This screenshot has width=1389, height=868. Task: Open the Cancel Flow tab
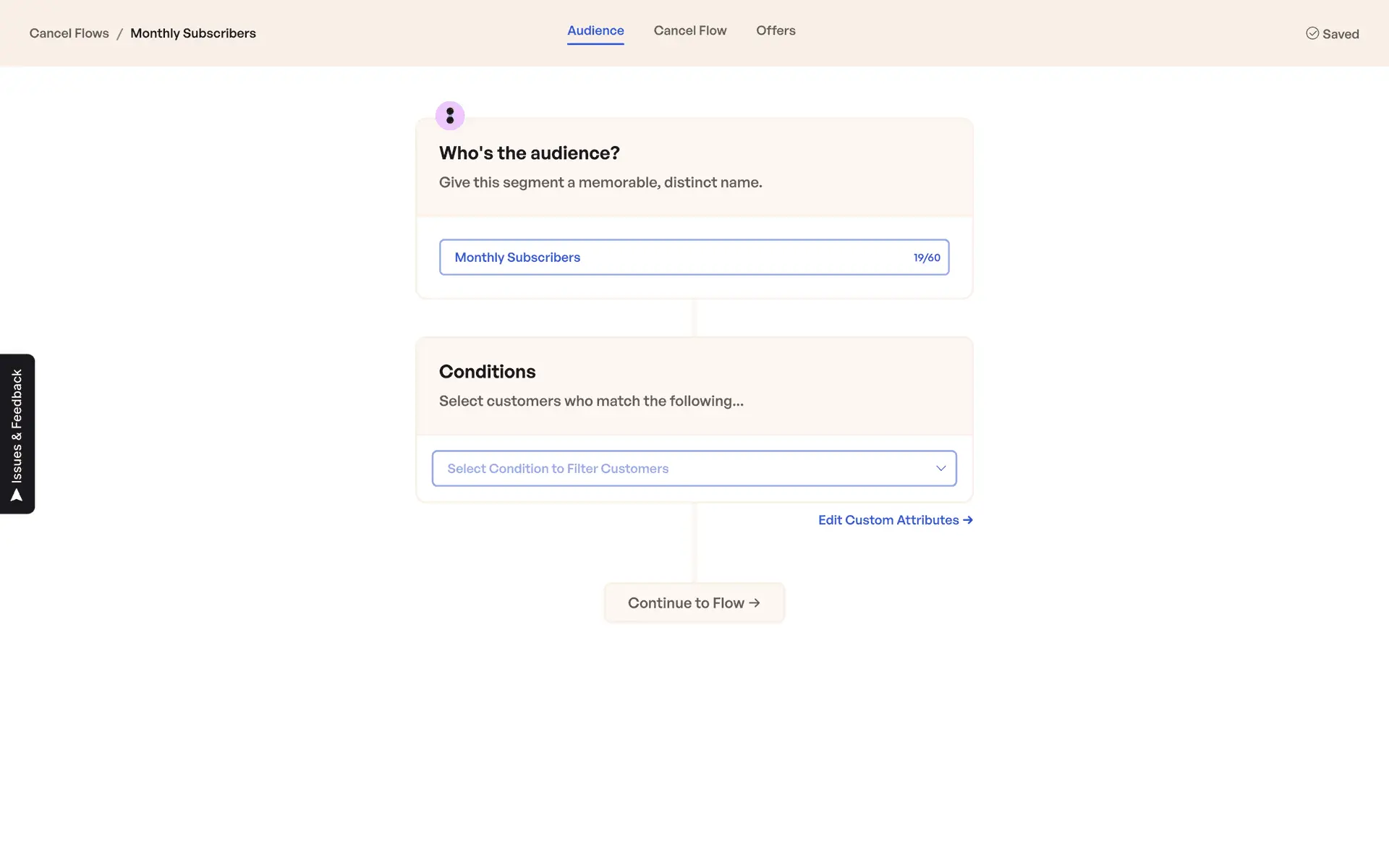click(x=689, y=30)
